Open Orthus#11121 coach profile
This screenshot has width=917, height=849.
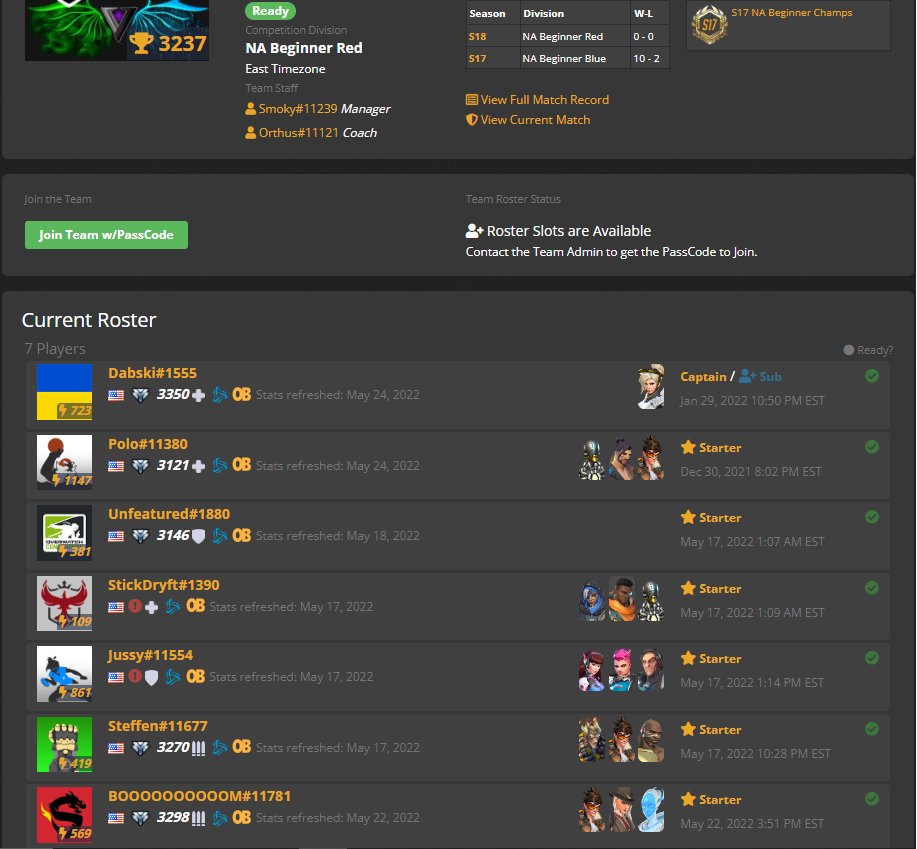click(x=298, y=132)
